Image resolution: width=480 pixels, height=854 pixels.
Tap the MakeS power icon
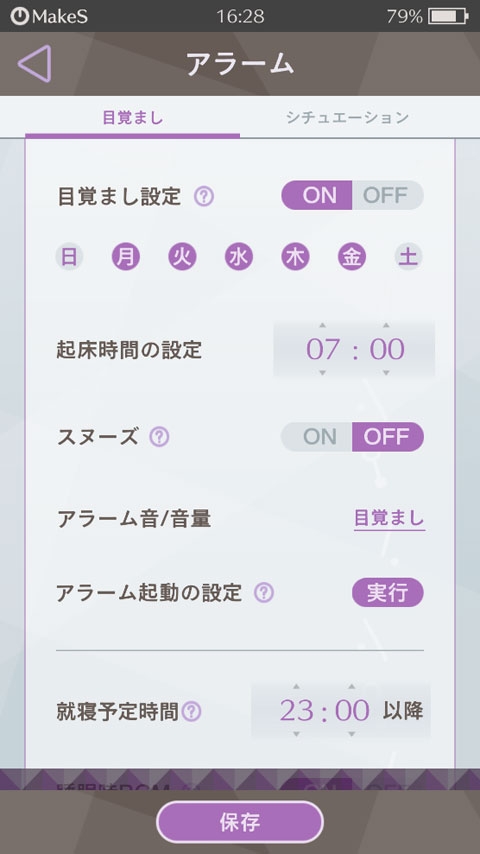(x=20, y=16)
